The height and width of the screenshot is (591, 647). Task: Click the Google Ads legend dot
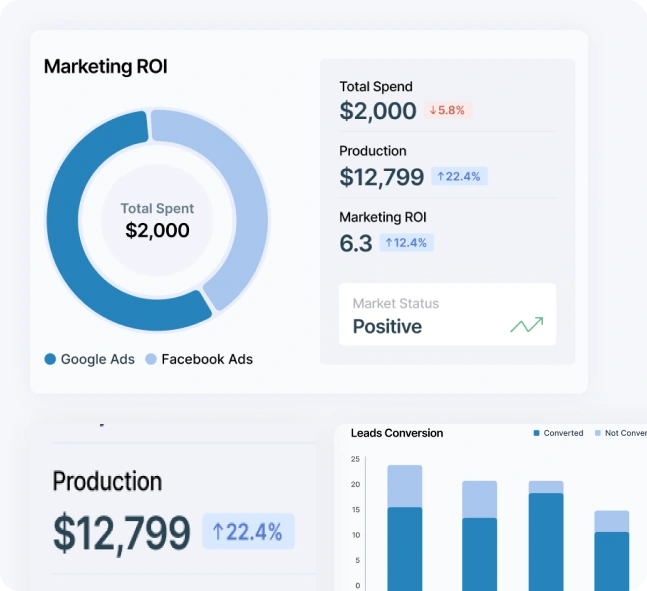click(50, 359)
